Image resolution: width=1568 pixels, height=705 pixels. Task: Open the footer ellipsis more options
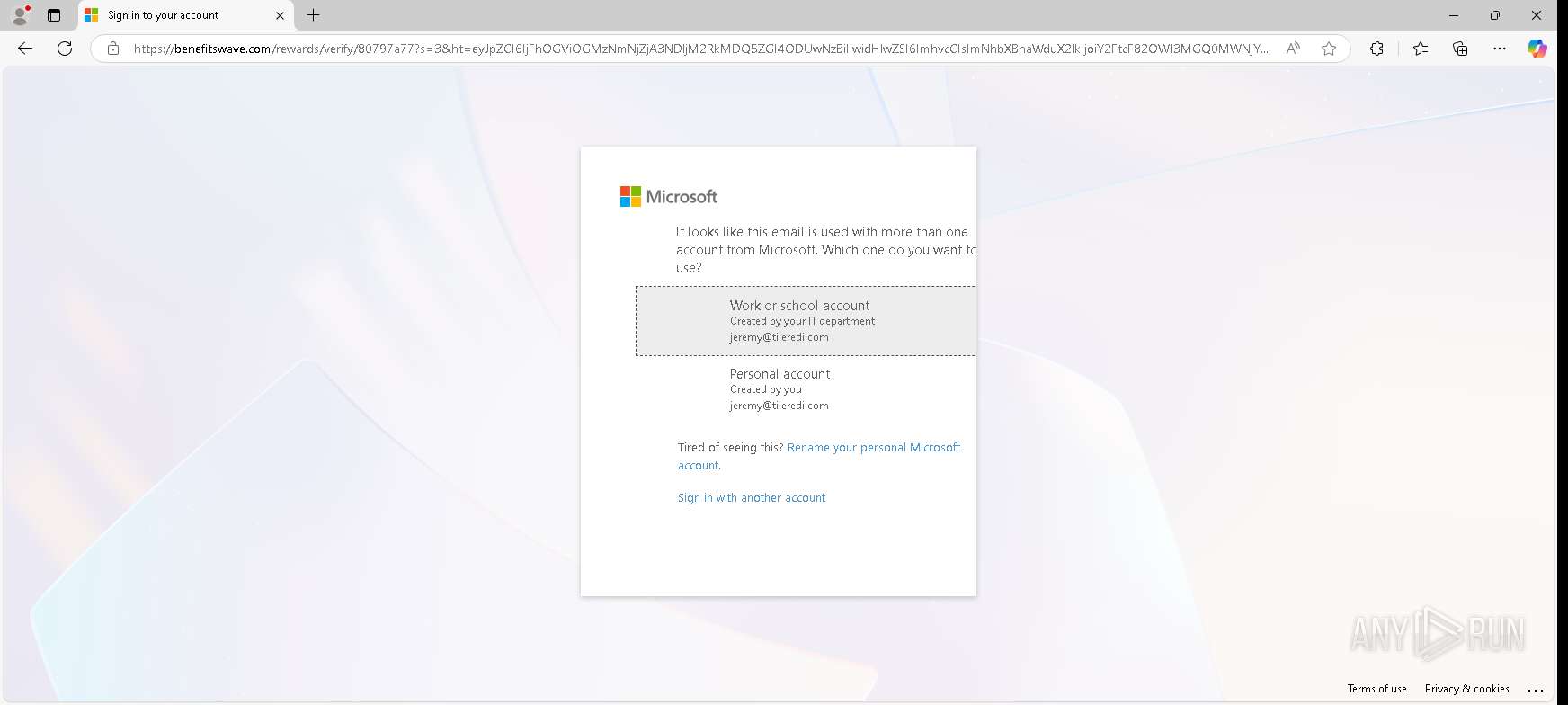point(1536,690)
